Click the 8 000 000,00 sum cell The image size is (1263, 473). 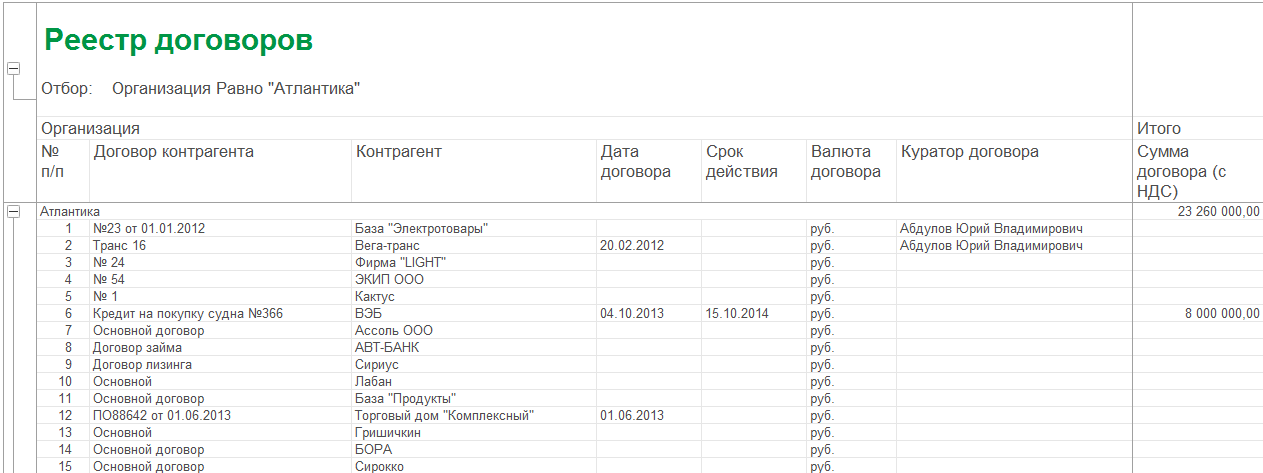point(1222,313)
